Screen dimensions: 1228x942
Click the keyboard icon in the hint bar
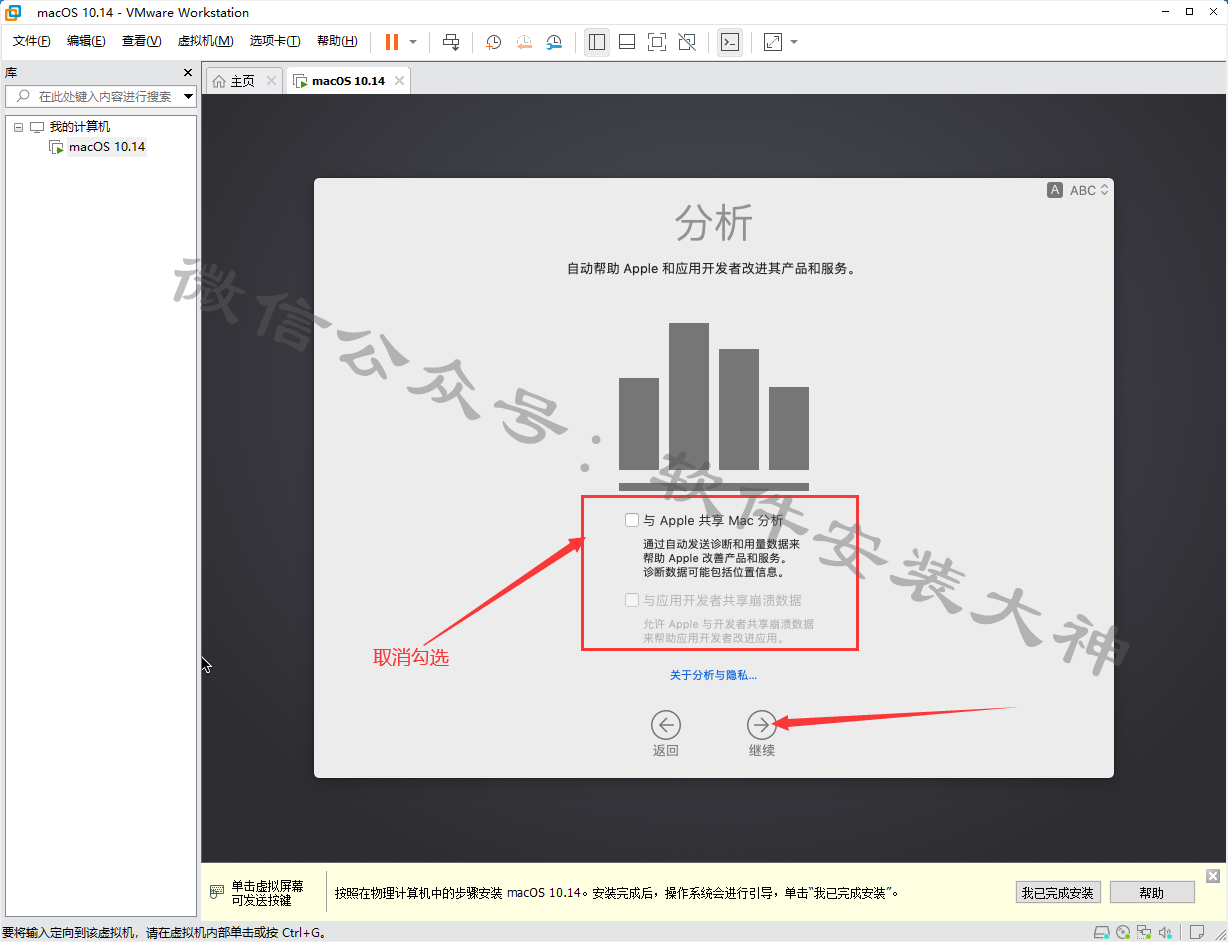[x=216, y=892]
